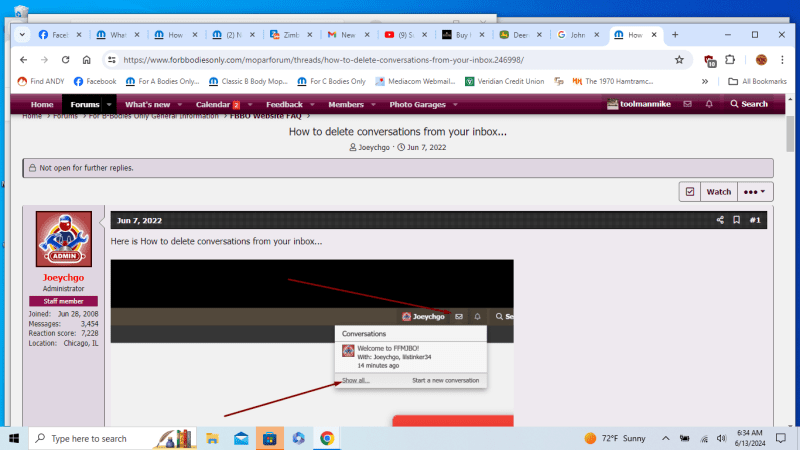The image size is (800, 450).
Task: Open the Home nav item
Action: [x=42, y=105]
